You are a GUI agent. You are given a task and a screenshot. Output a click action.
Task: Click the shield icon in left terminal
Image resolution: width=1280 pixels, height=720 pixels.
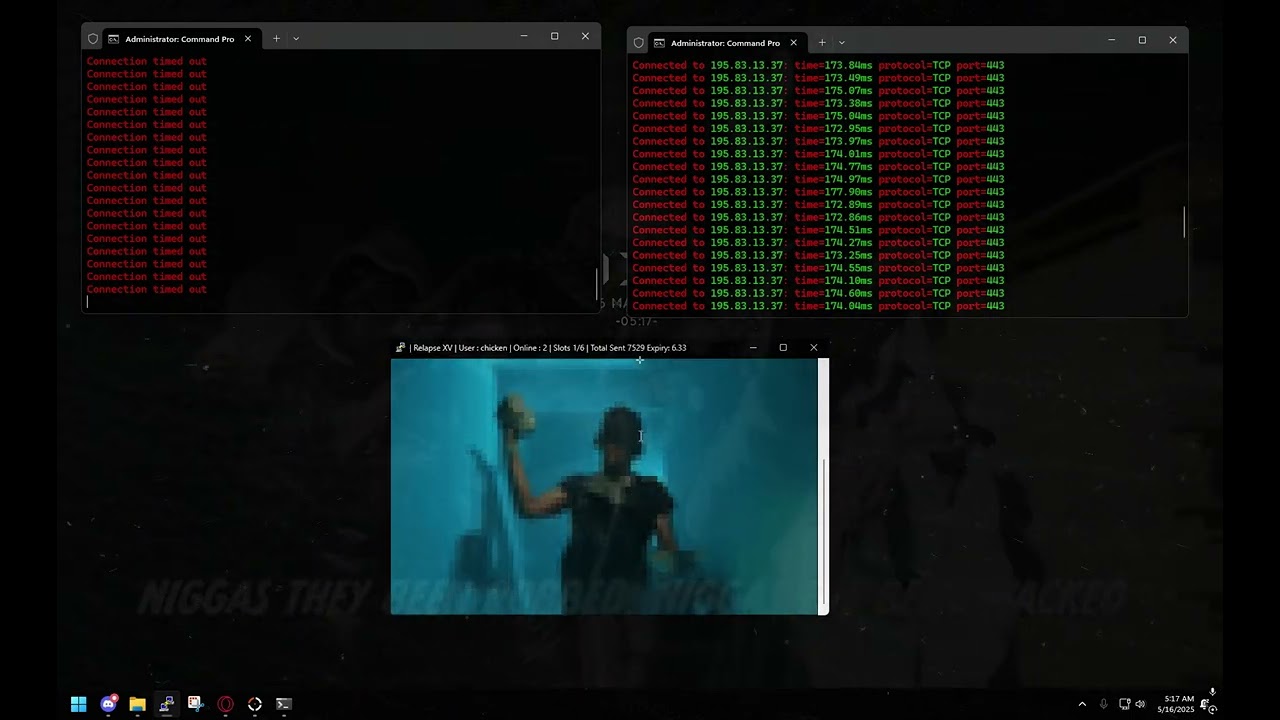point(93,39)
